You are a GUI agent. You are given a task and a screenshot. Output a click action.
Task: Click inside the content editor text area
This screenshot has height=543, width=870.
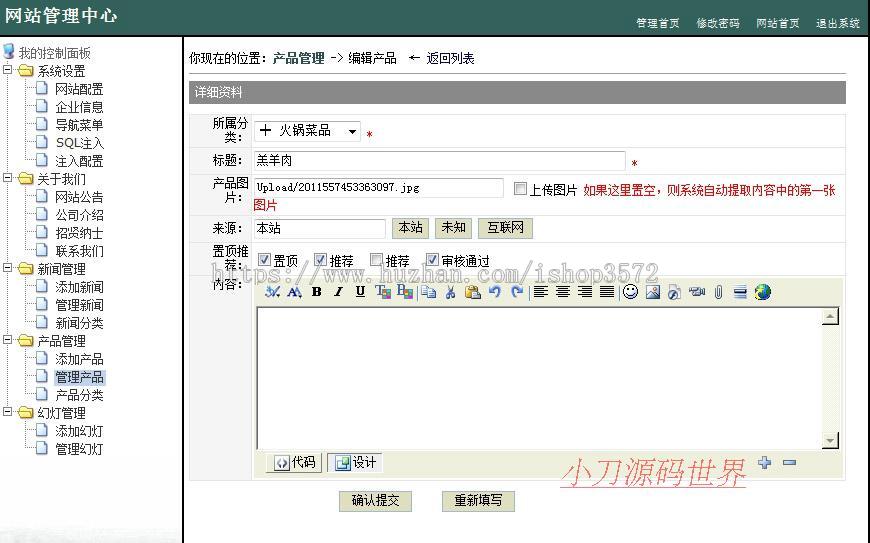click(539, 378)
